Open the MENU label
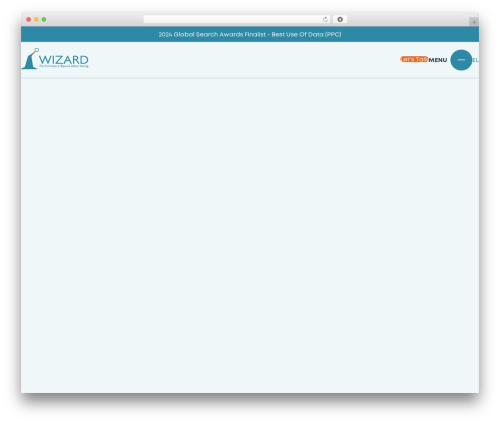500x423 pixels. pyautogui.click(x=438, y=60)
